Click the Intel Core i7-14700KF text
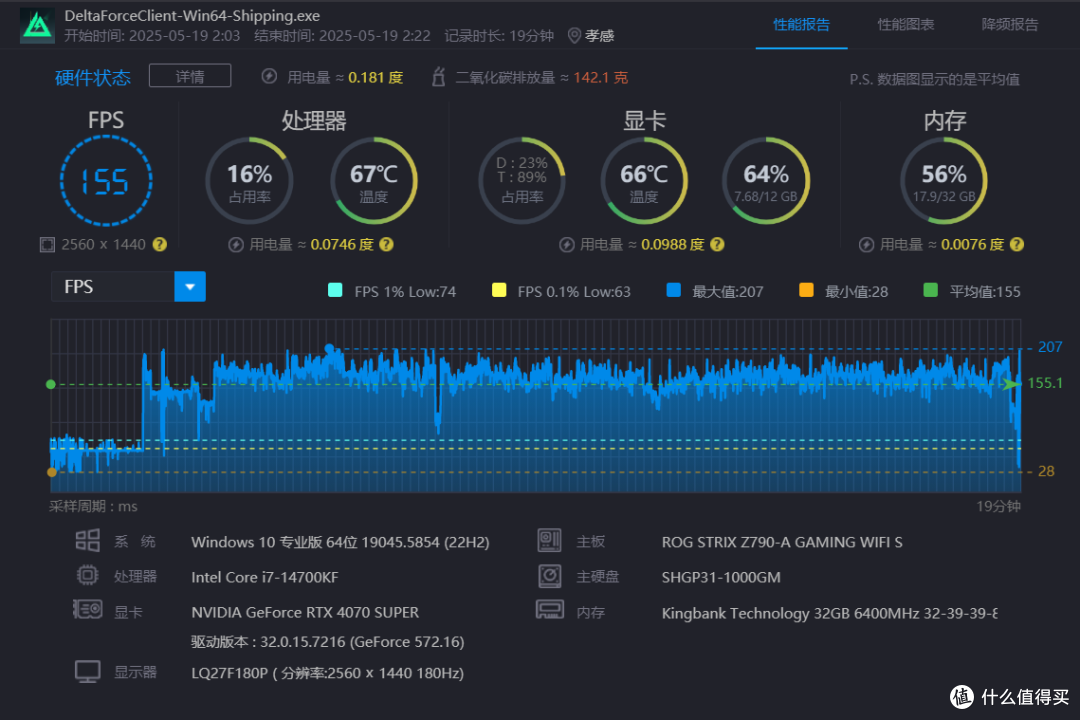1080x720 pixels. [264, 577]
